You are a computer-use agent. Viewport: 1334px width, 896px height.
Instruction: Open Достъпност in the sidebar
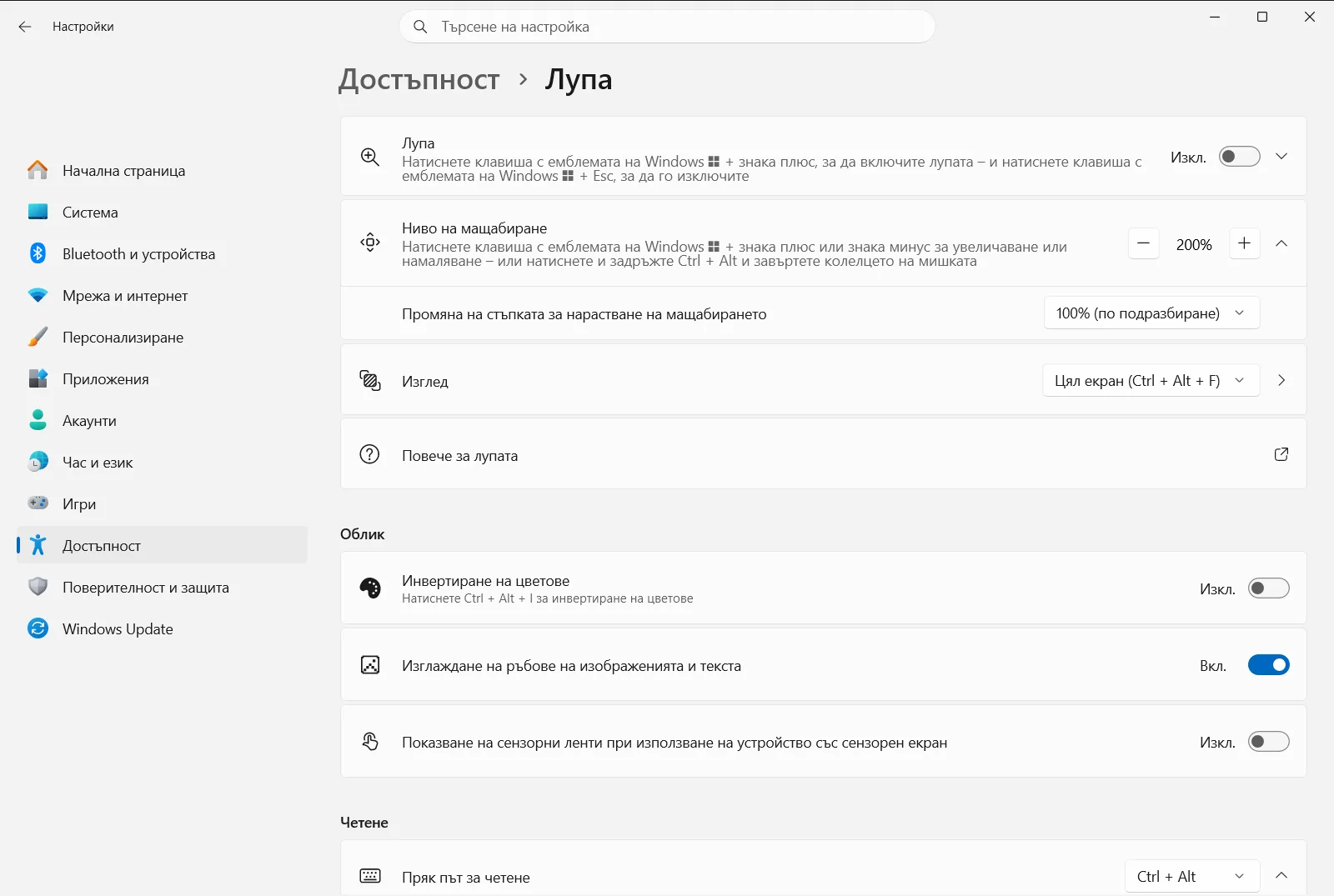click(163, 545)
